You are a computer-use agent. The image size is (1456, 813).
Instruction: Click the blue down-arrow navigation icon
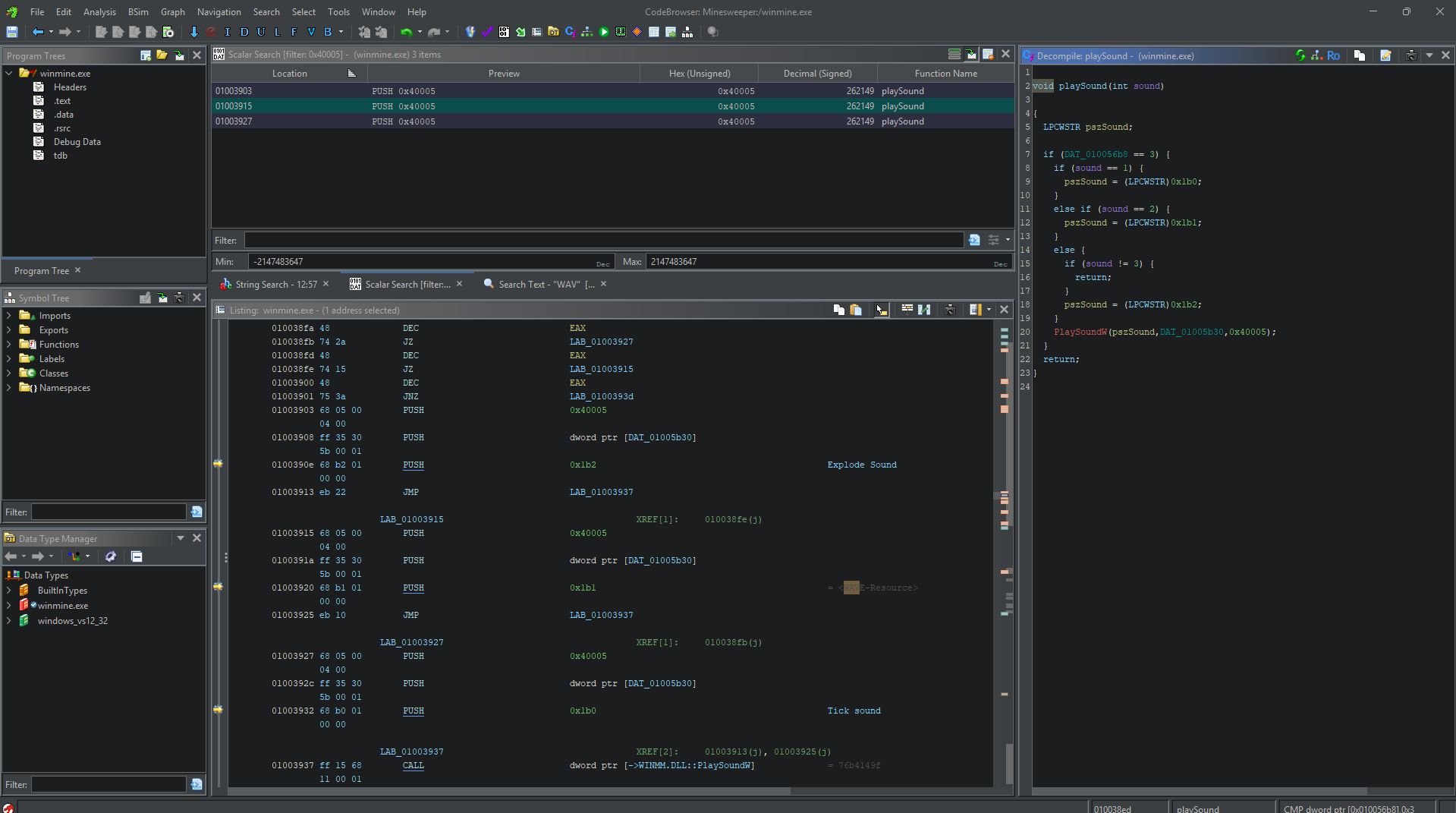pos(194,32)
